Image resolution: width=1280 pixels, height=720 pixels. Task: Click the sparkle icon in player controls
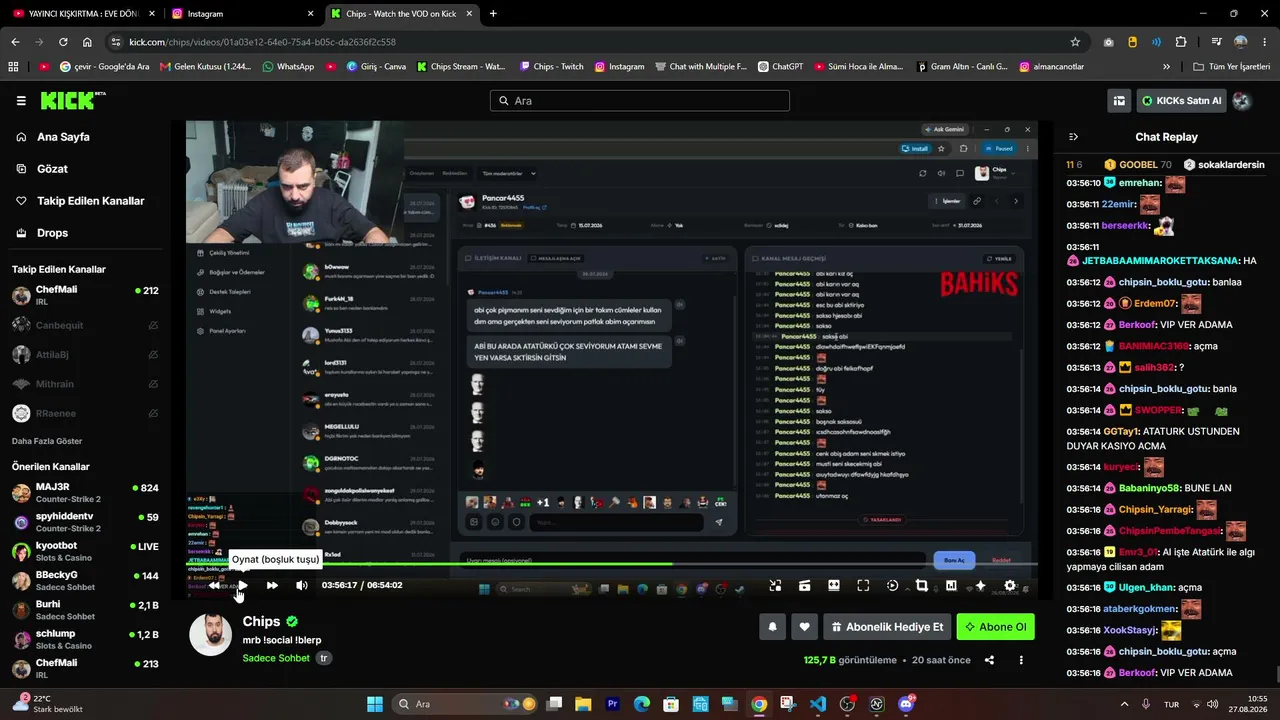click(x=980, y=585)
